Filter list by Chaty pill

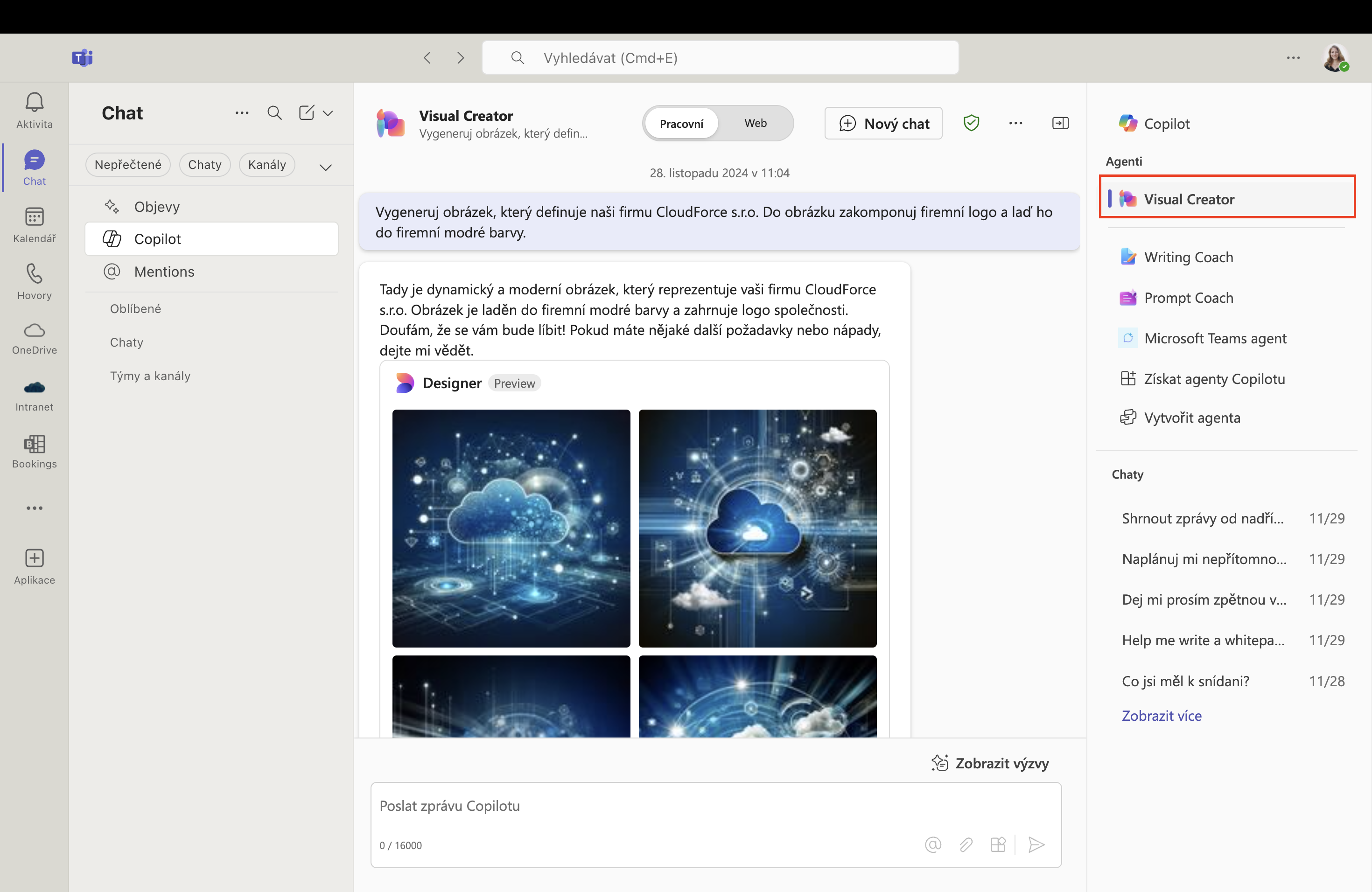coord(205,165)
